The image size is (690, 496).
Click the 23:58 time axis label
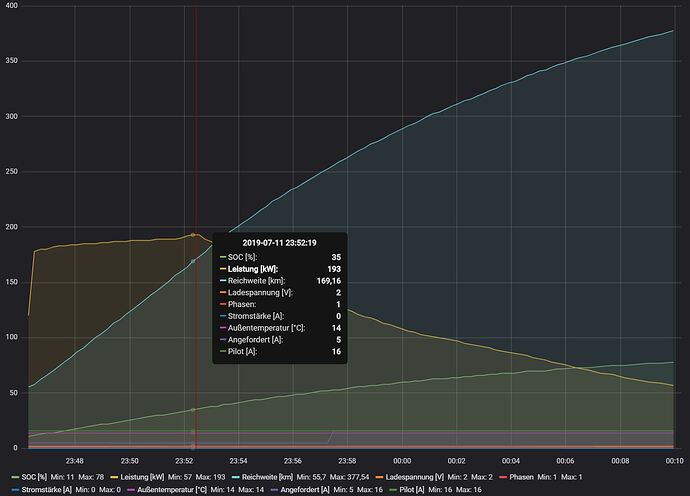pos(347,461)
